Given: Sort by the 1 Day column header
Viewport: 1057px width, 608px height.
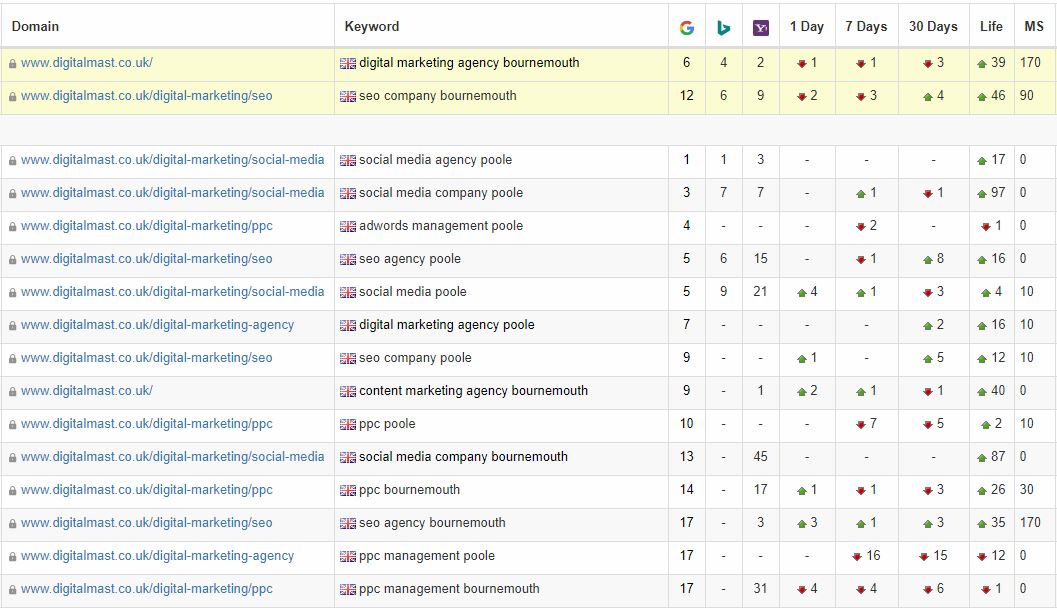Looking at the screenshot, I should pos(807,26).
